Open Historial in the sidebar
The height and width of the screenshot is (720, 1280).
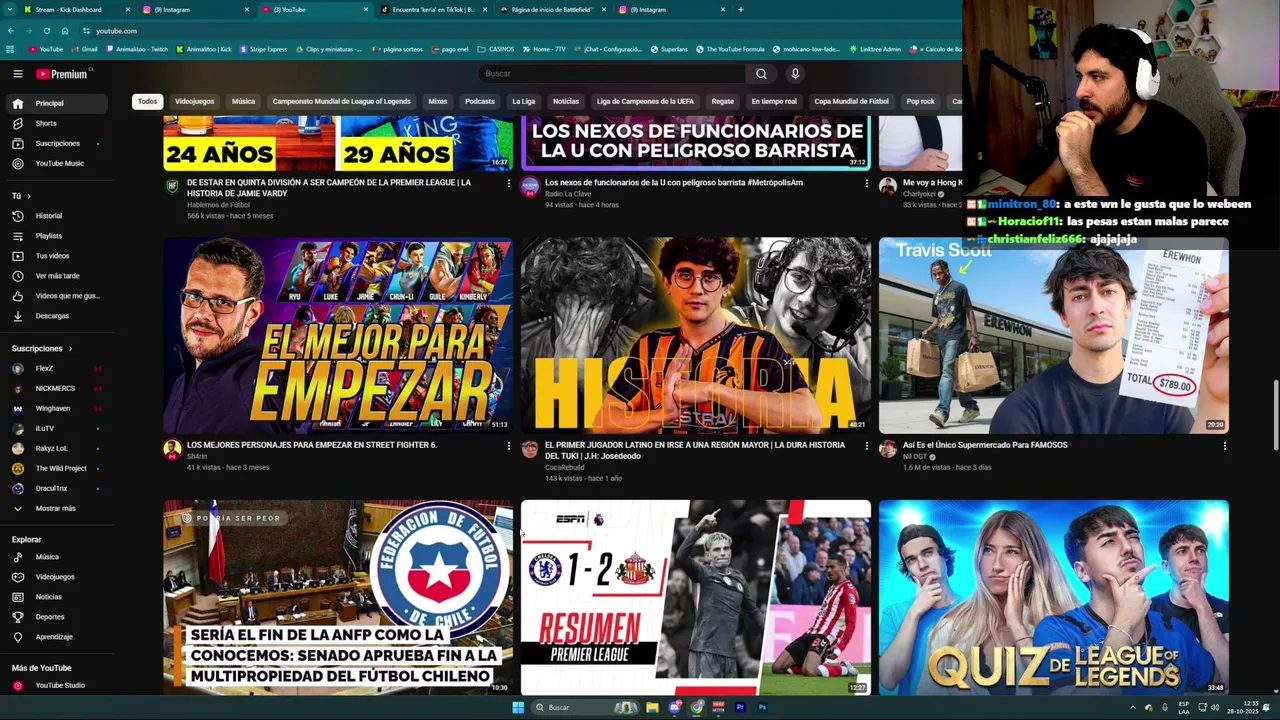click(x=58, y=216)
